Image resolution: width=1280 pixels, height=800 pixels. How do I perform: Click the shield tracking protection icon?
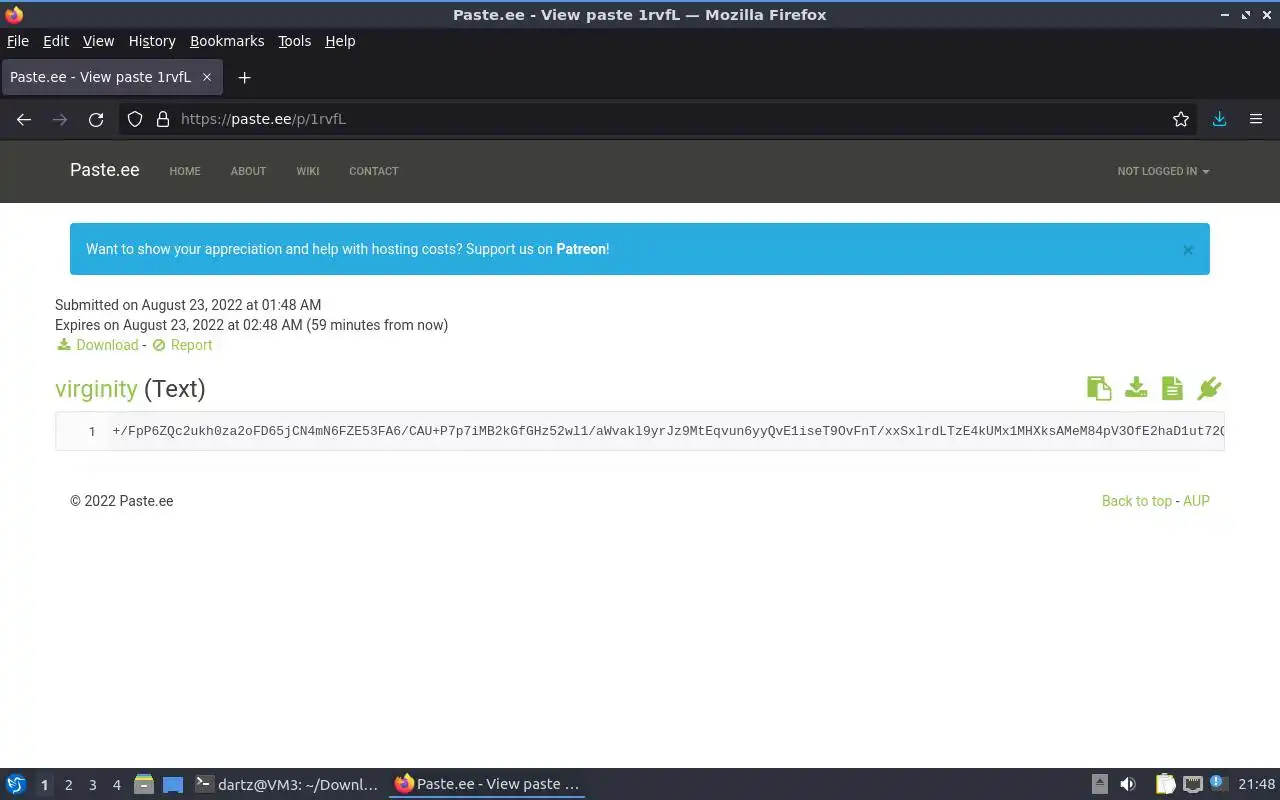click(135, 119)
